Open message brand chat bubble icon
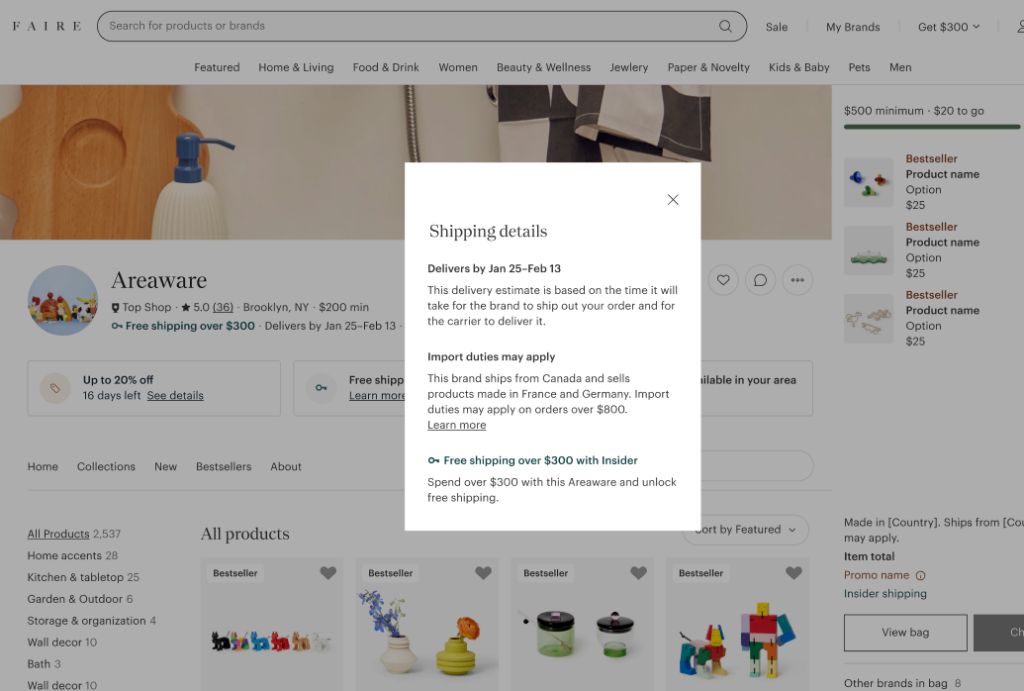Image resolution: width=1024 pixels, height=691 pixels. 760,280
